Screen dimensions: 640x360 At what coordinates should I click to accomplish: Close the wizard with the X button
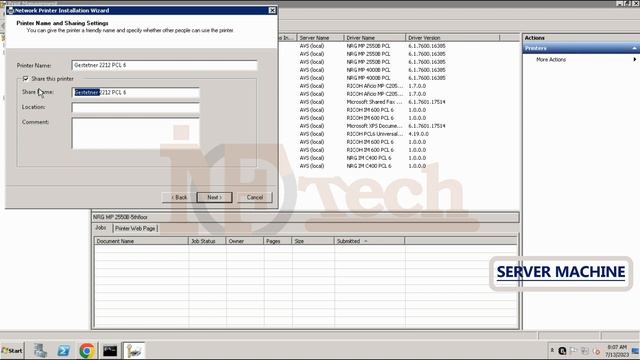(272, 10)
